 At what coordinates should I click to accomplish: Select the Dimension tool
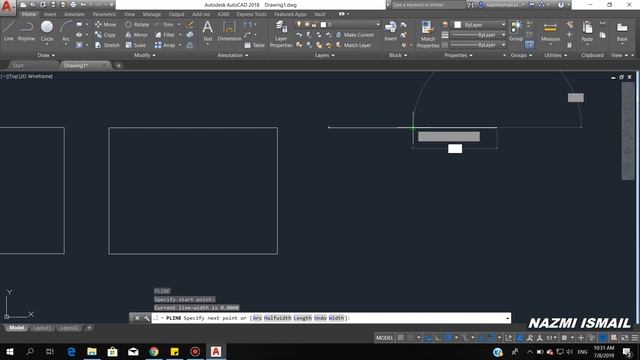pyautogui.click(x=229, y=31)
